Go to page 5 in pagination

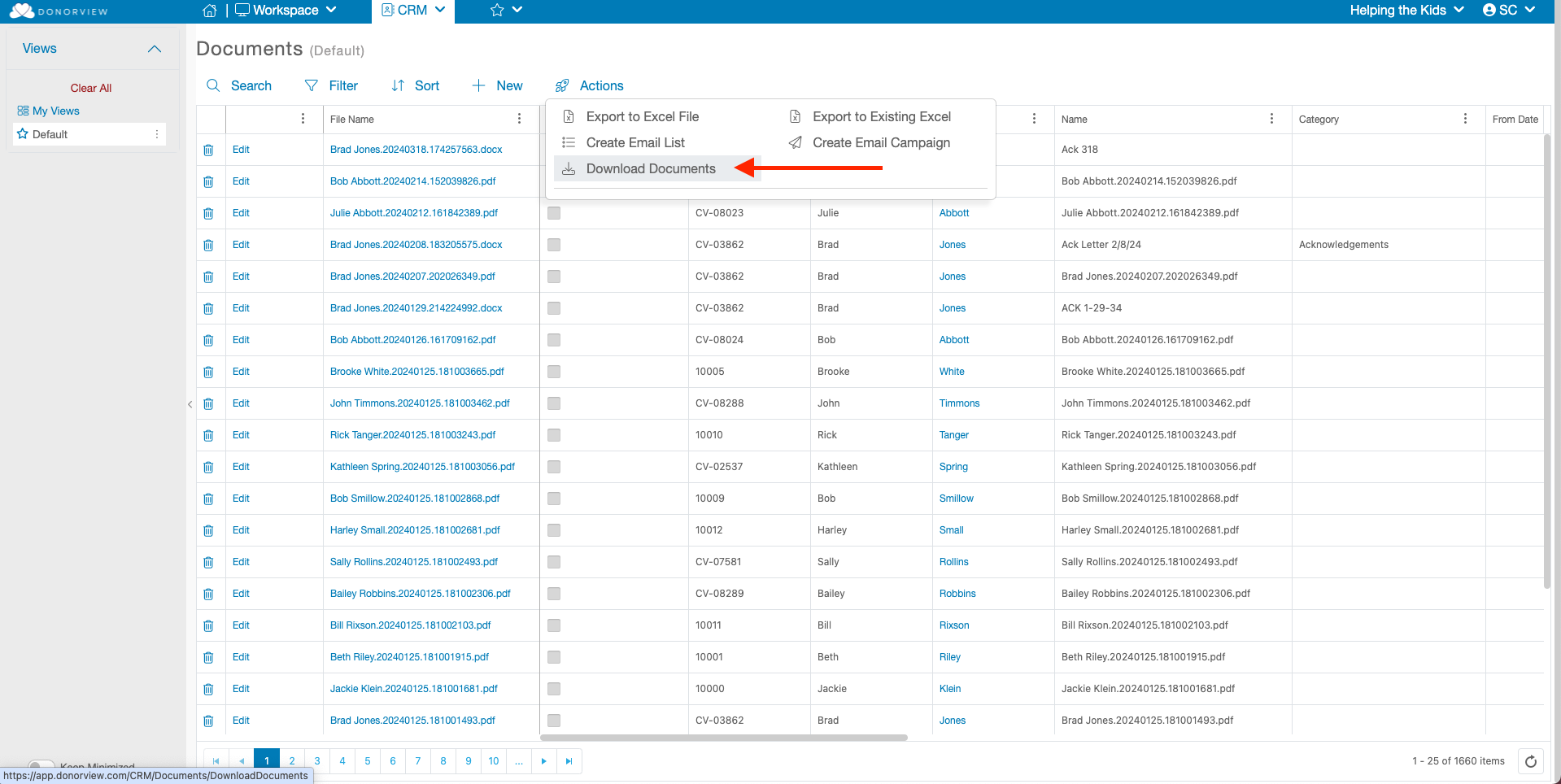click(x=368, y=761)
